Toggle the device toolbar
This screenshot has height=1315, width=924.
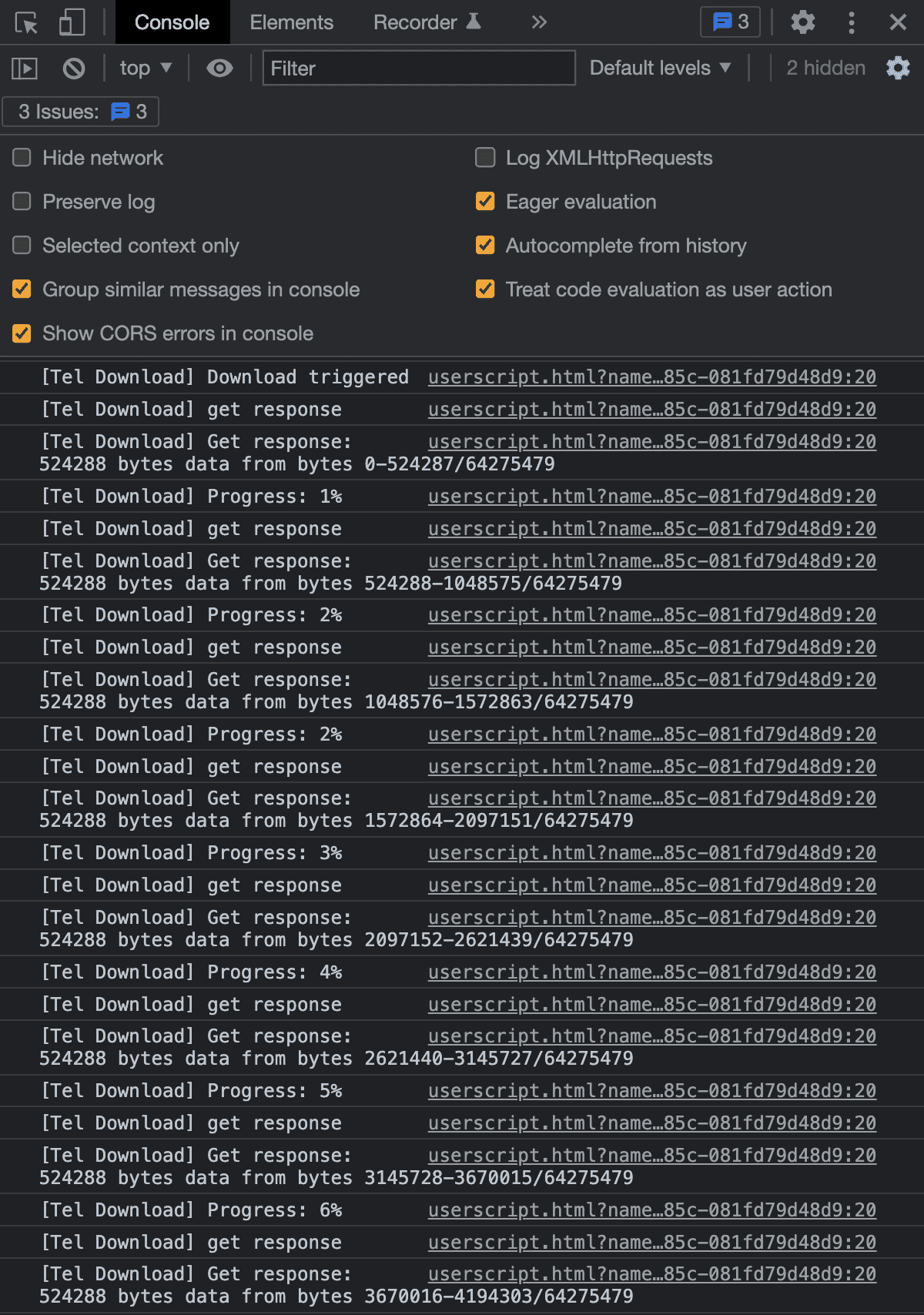point(71,22)
